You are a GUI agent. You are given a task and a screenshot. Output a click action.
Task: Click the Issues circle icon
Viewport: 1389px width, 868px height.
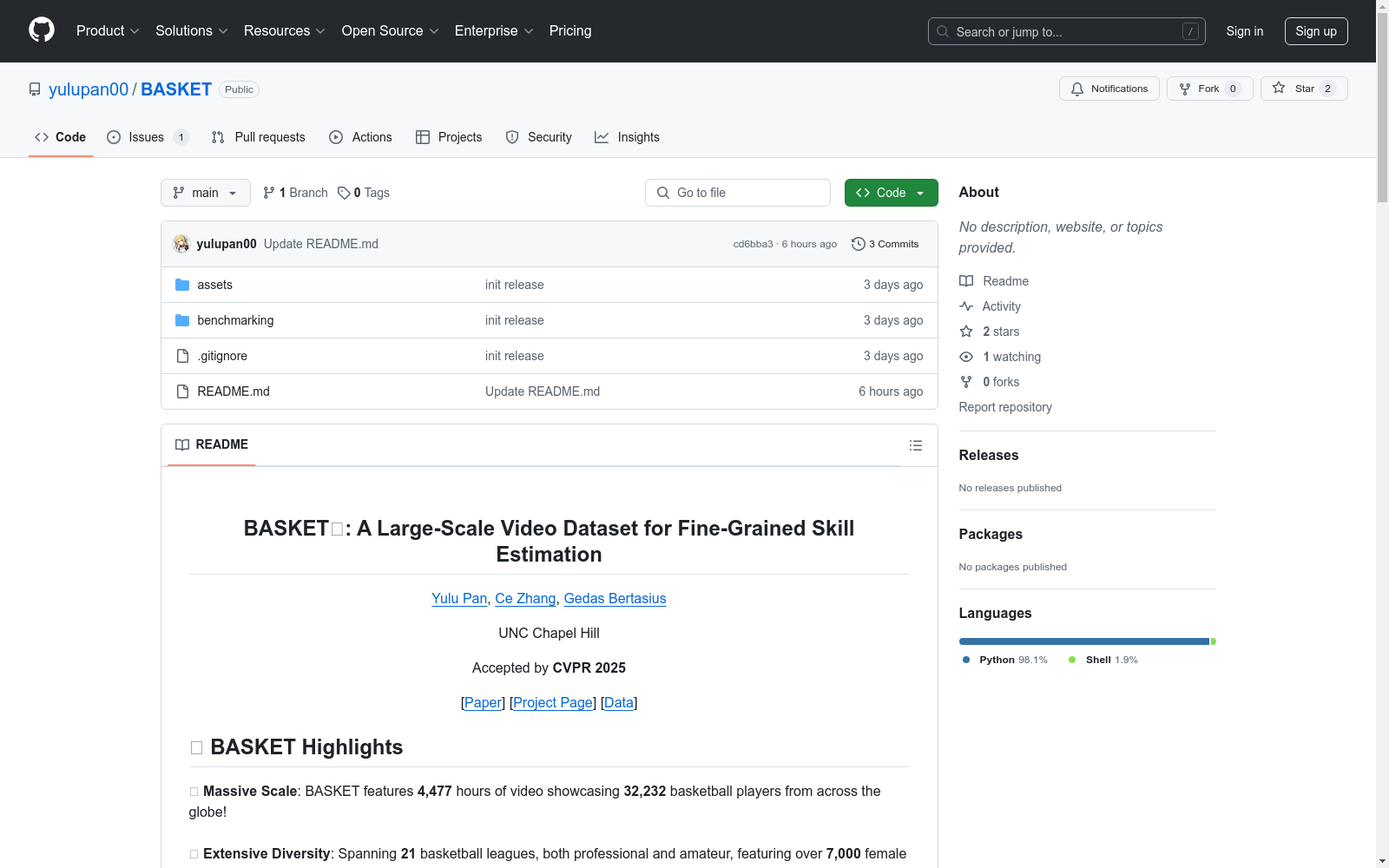(x=114, y=137)
